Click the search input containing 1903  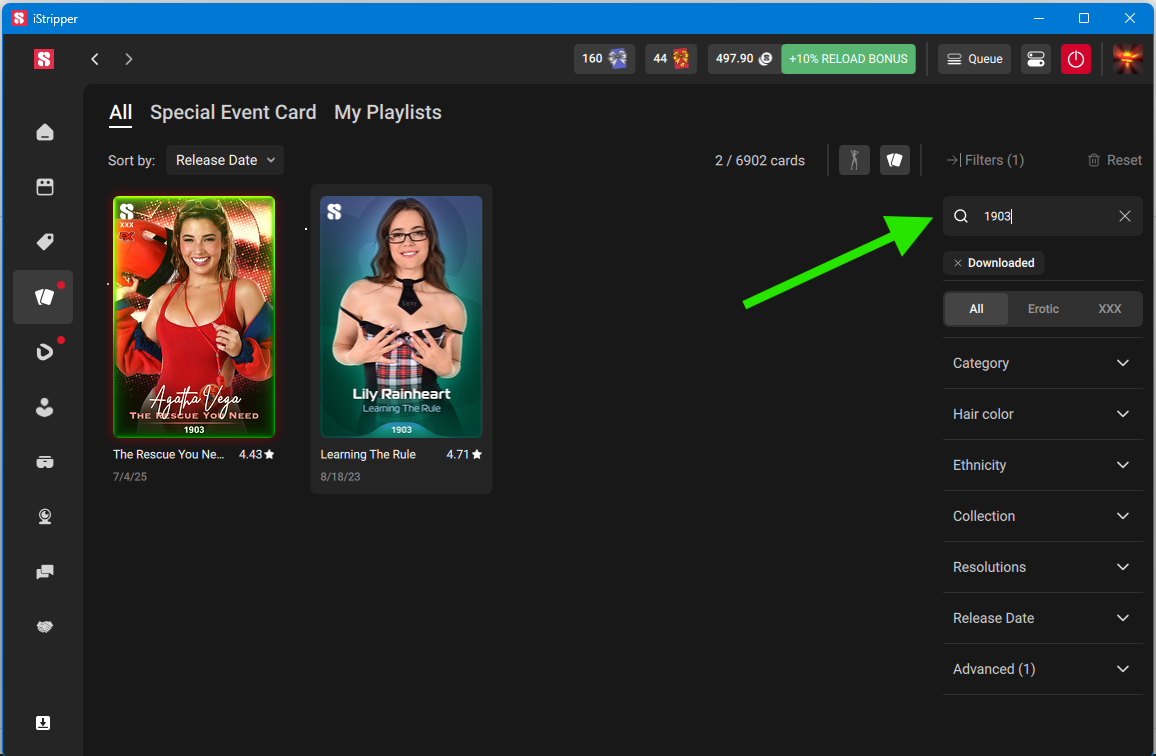pyautogui.click(x=1040, y=216)
